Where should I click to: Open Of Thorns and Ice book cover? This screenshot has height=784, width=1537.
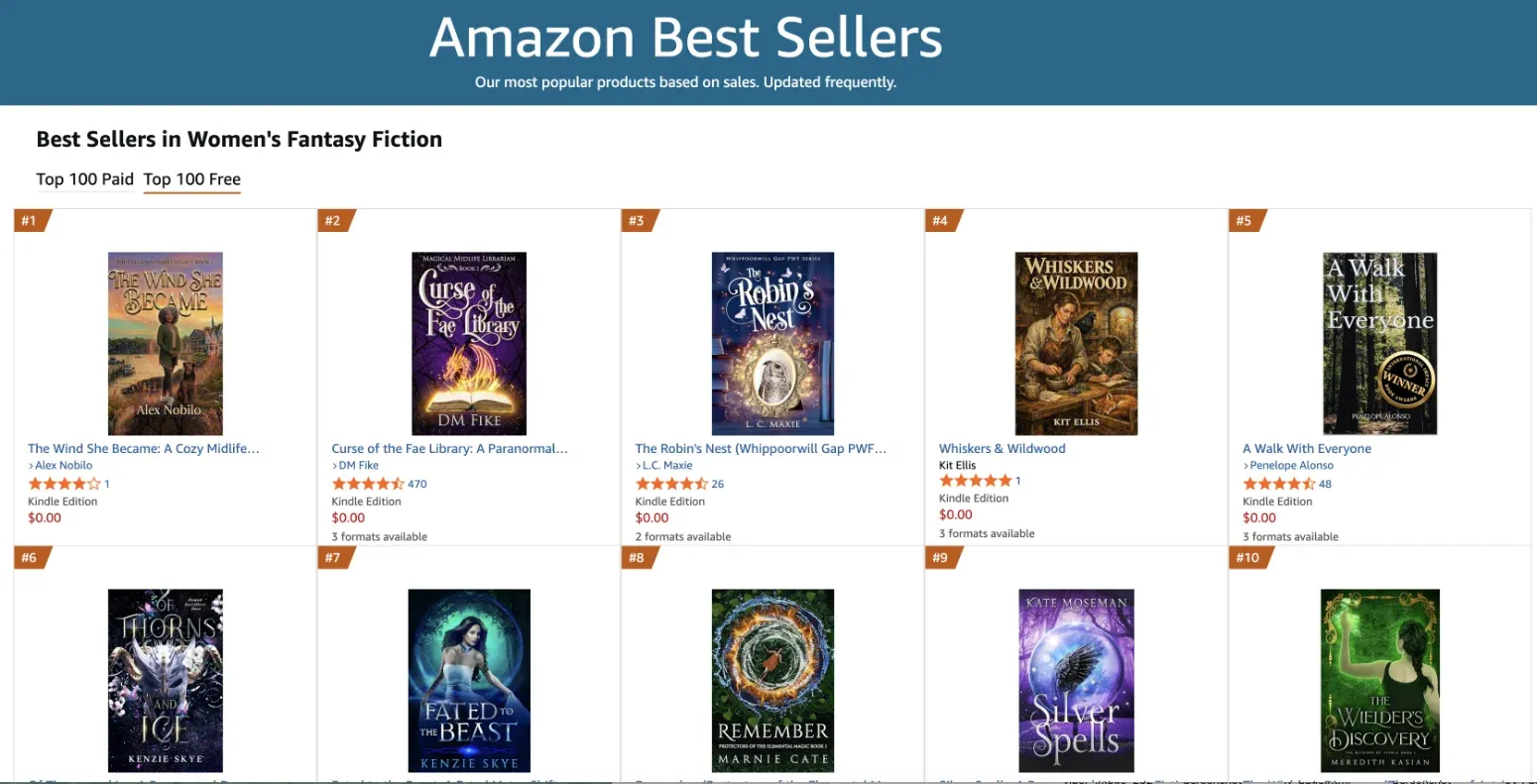pyautogui.click(x=166, y=681)
